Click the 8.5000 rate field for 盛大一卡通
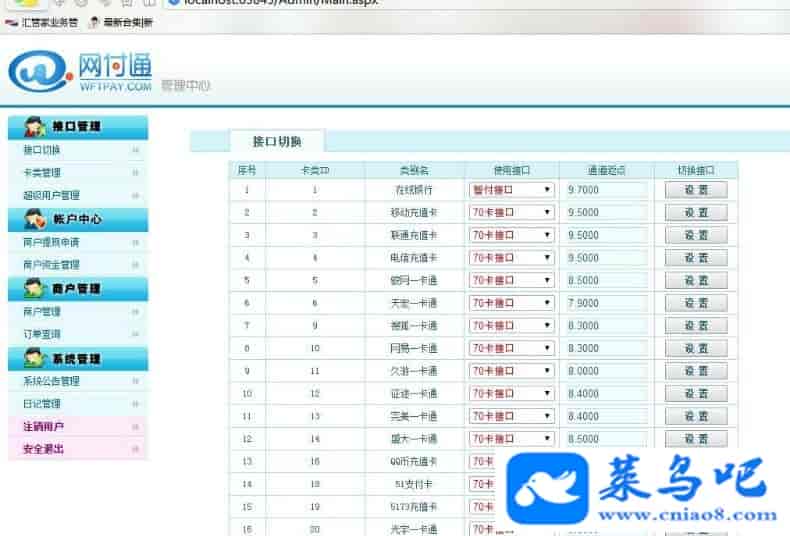790x536 pixels. tap(606, 439)
